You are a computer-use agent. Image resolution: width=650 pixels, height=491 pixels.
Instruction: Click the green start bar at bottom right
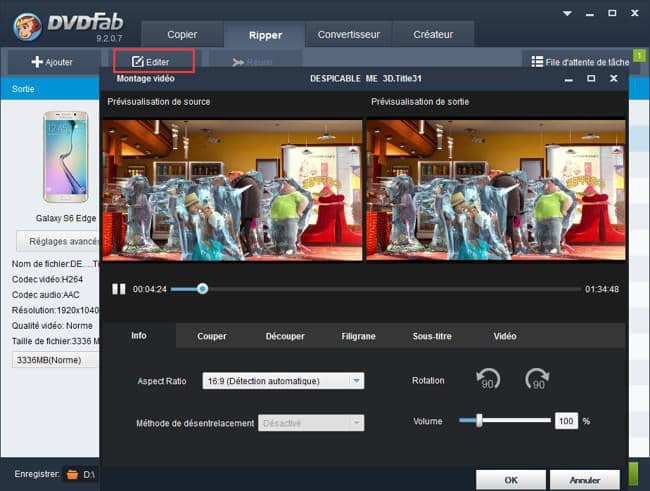pos(633,474)
